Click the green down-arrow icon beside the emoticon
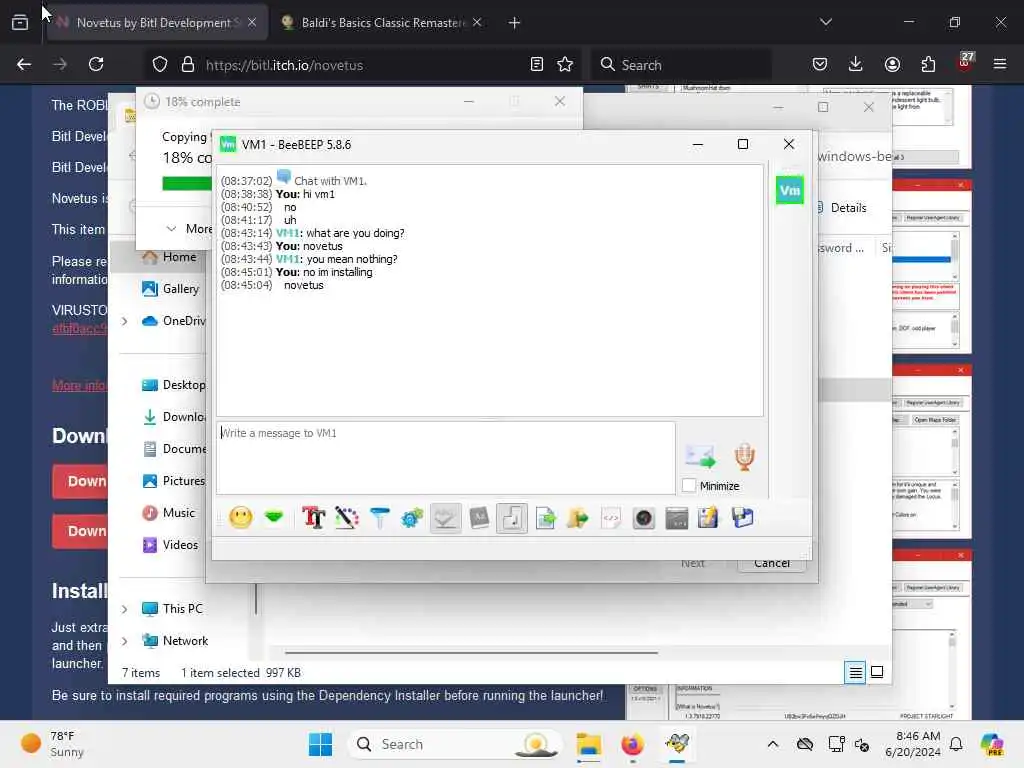 pos(274,517)
